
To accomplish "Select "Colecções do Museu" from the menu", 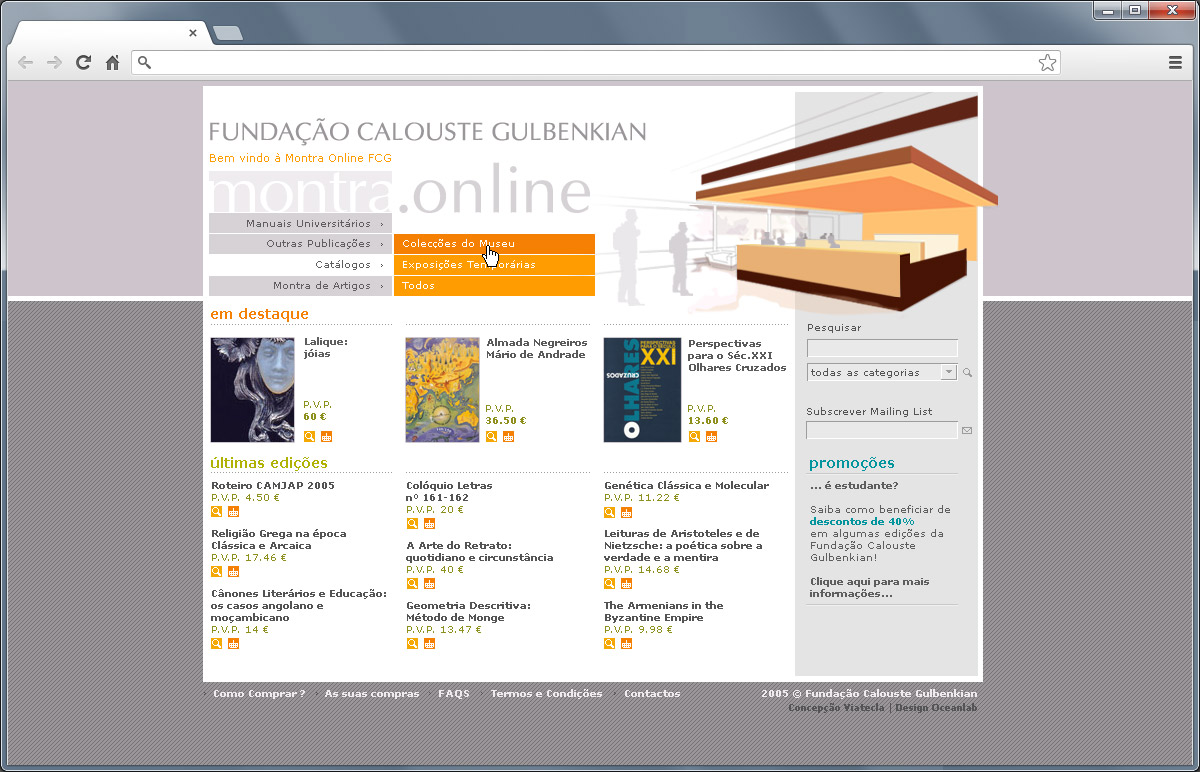I will pos(459,243).
